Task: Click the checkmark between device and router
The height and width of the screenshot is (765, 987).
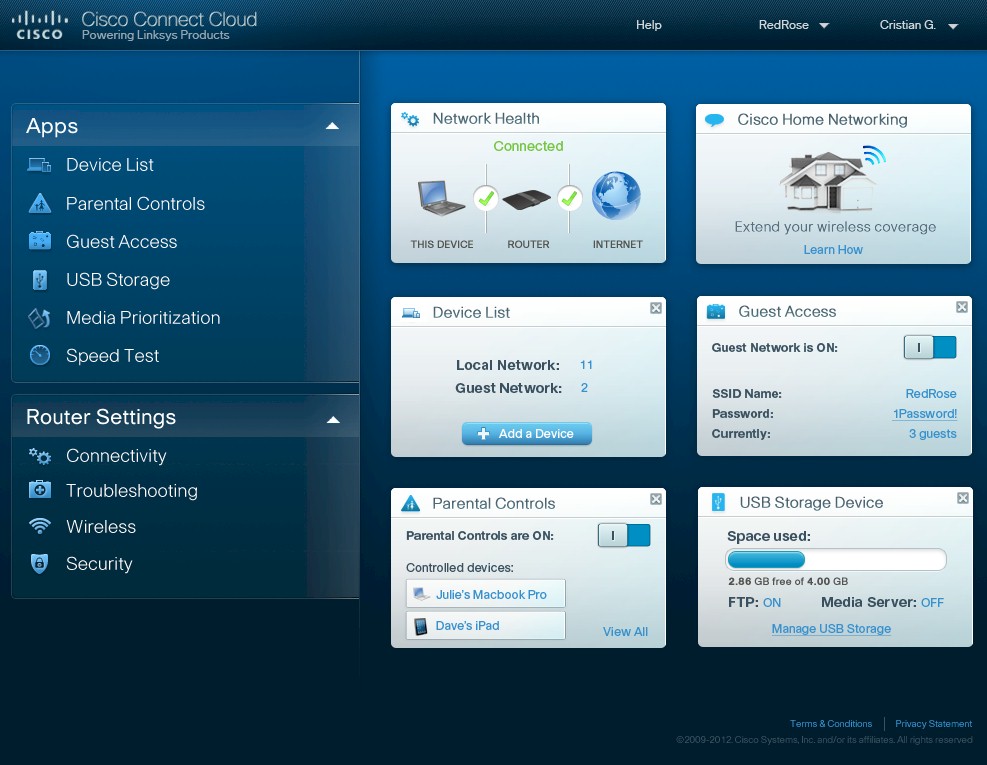Action: click(x=486, y=199)
